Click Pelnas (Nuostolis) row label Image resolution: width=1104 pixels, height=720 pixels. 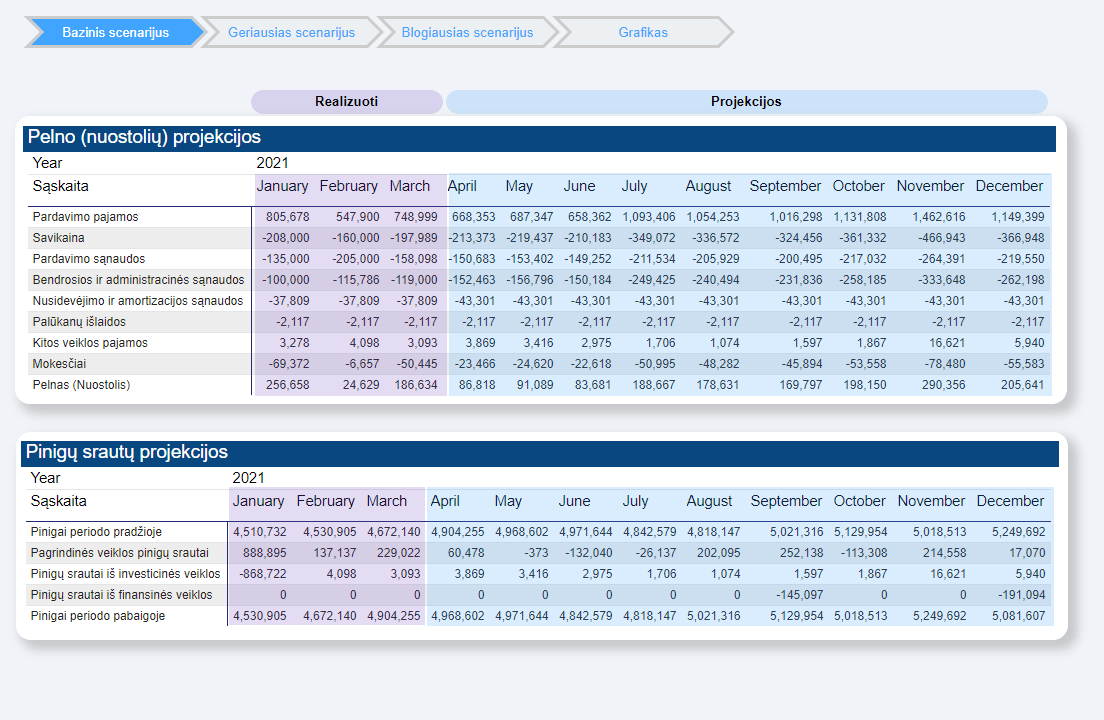(x=81, y=385)
